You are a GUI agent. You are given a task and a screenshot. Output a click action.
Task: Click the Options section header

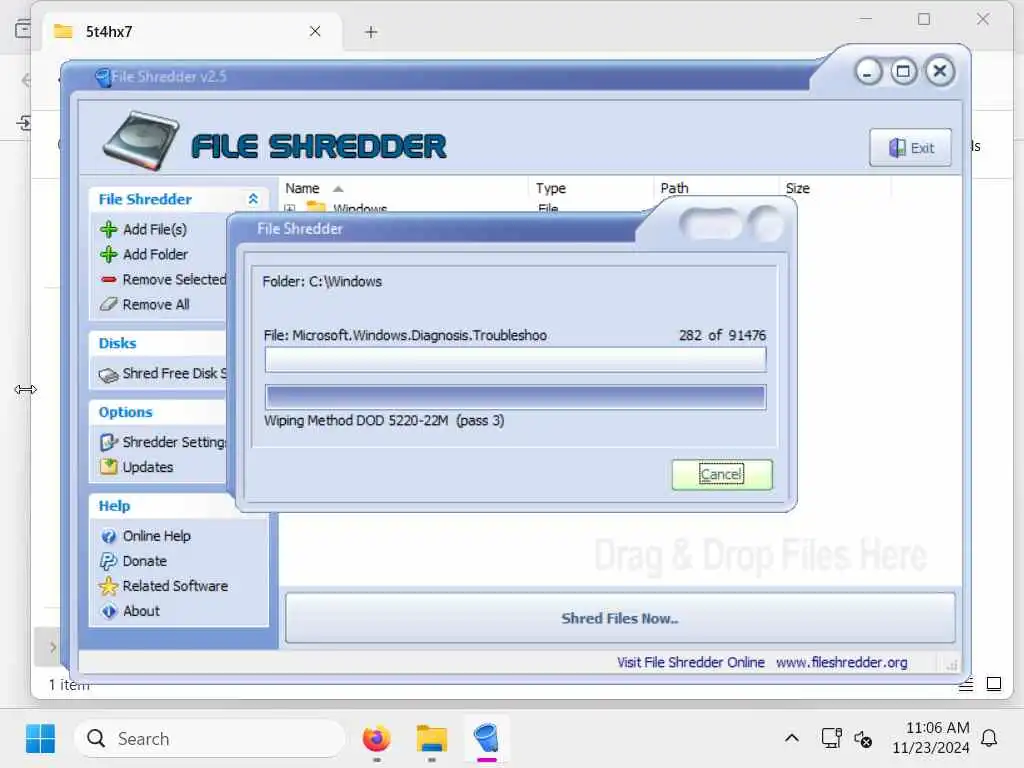tap(125, 412)
